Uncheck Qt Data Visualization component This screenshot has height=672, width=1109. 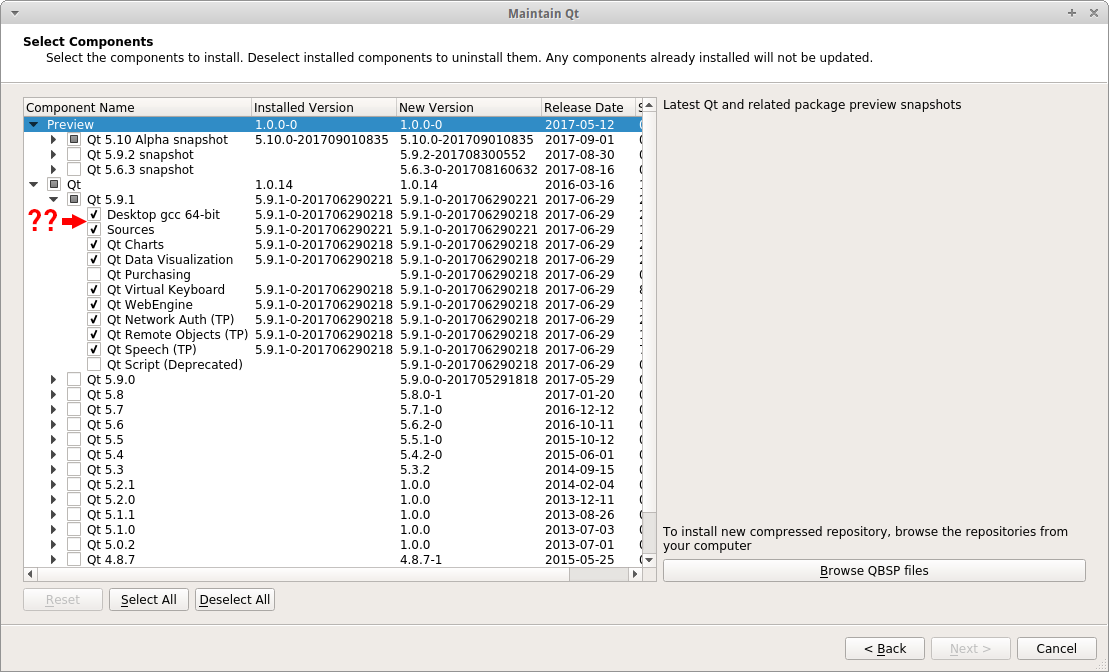coord(94,260)
